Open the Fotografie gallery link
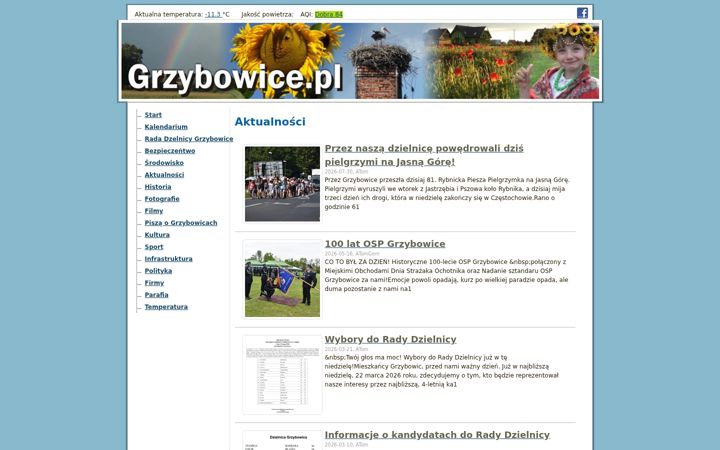Image resolution: width=720 pixels, height=450 pixels. coord(162,199)
